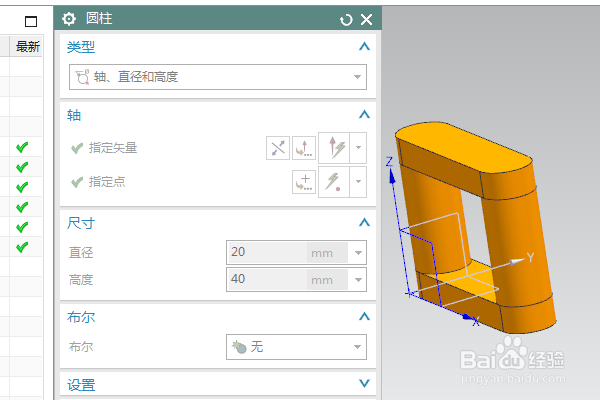Close the 圆柱 dialog
600x400 pixels.
pos(367,19)
